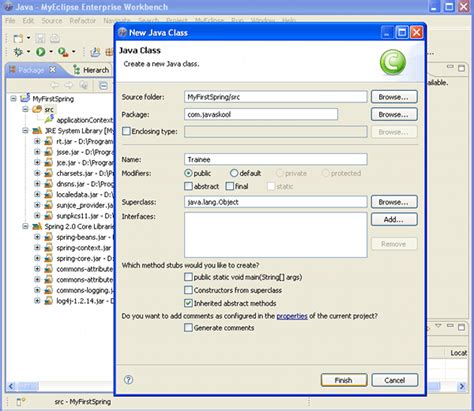This screenshot has width=474, height=411.
Task: Click Browse next to Package field
Action: (x=394, y=114)
